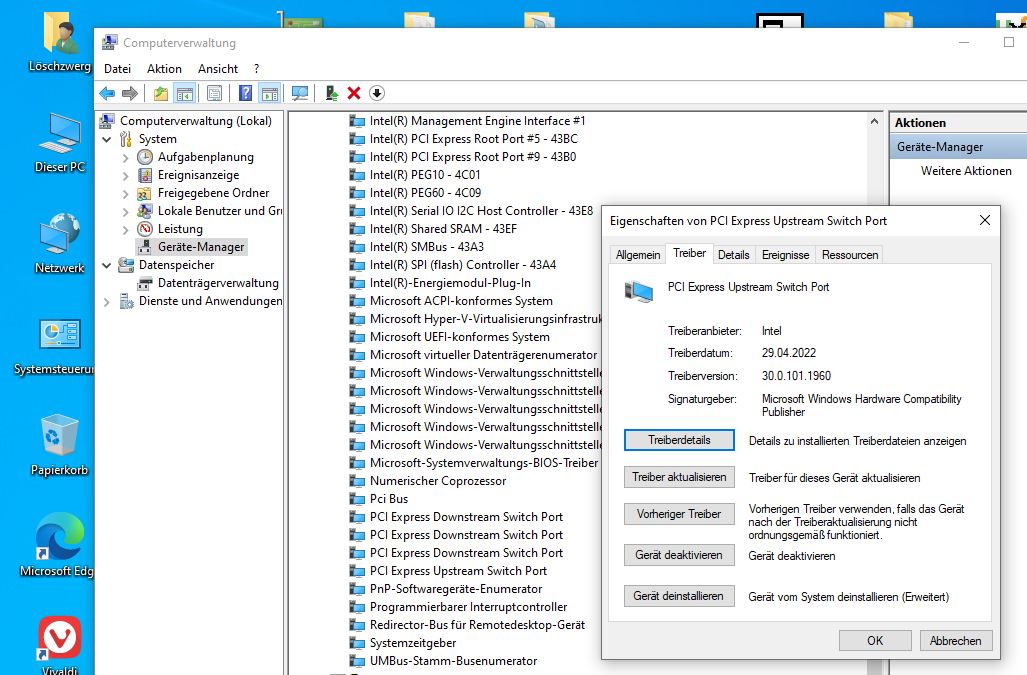Click the Datenträgerverwaltung drive icon
The width and height of the screenshot is (1027, 675).
[x=145, y=283]
